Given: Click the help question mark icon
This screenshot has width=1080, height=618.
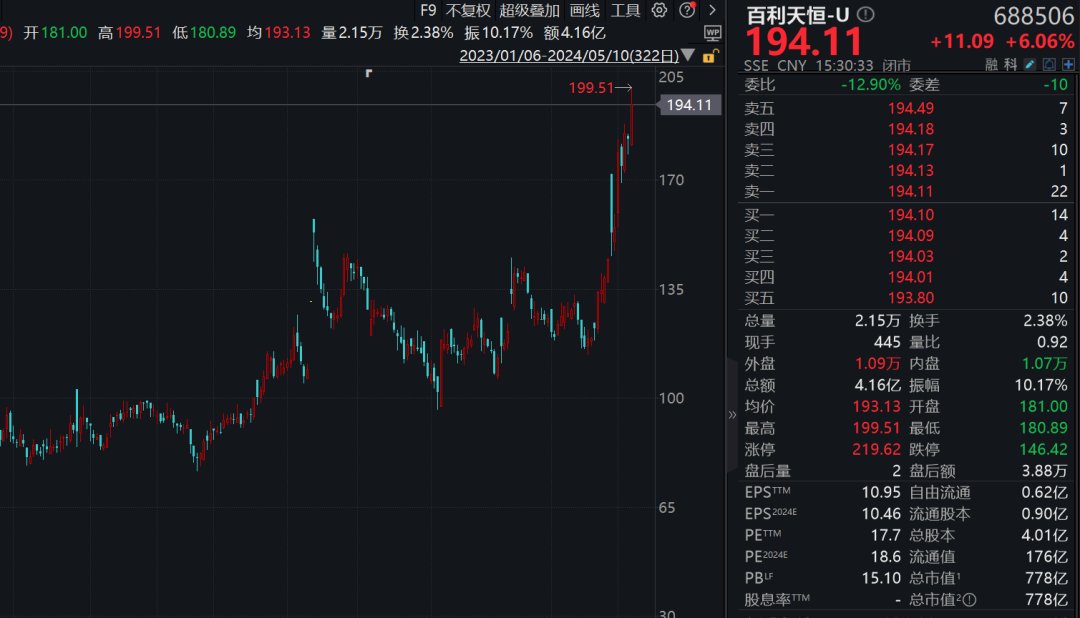Looking at the screenshot, I should (x=687, y=10).
